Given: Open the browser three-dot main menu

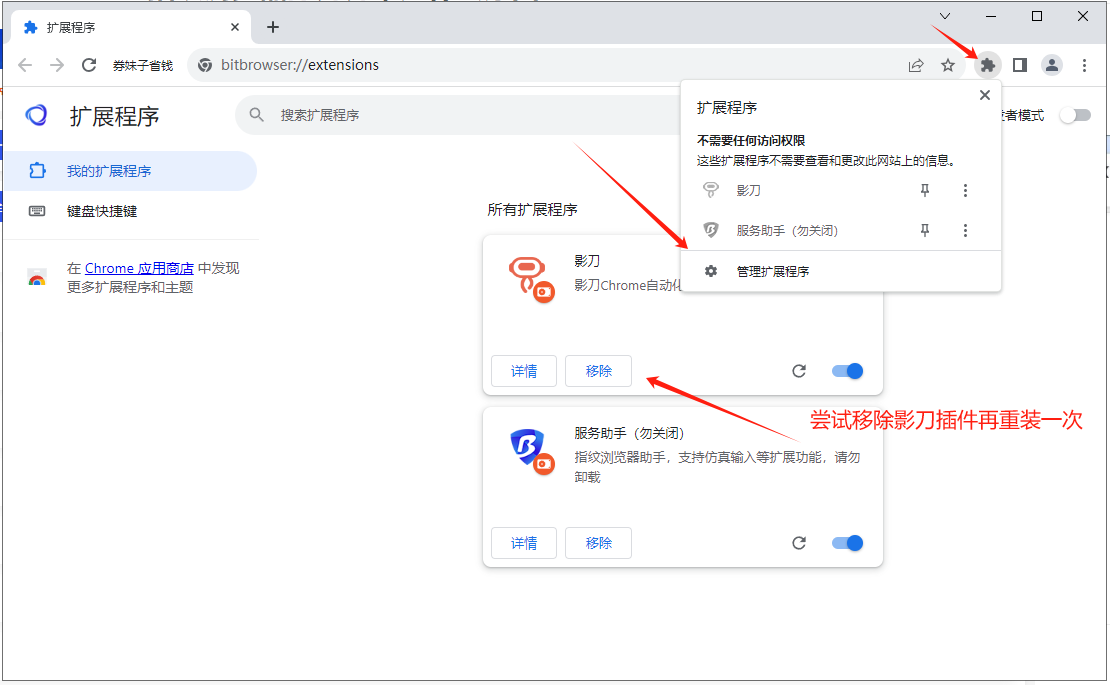Looking at the screenshot, I should pos(1084,65).
